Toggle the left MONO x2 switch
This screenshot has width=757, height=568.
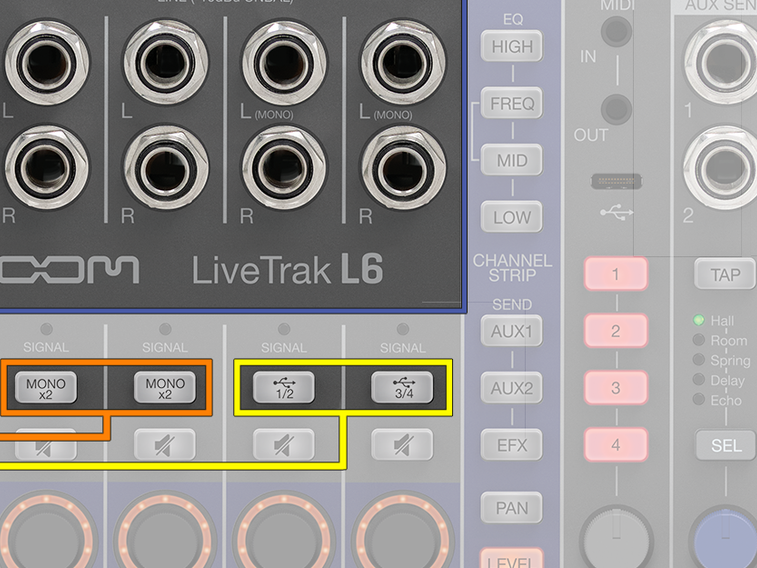(46, 388)
